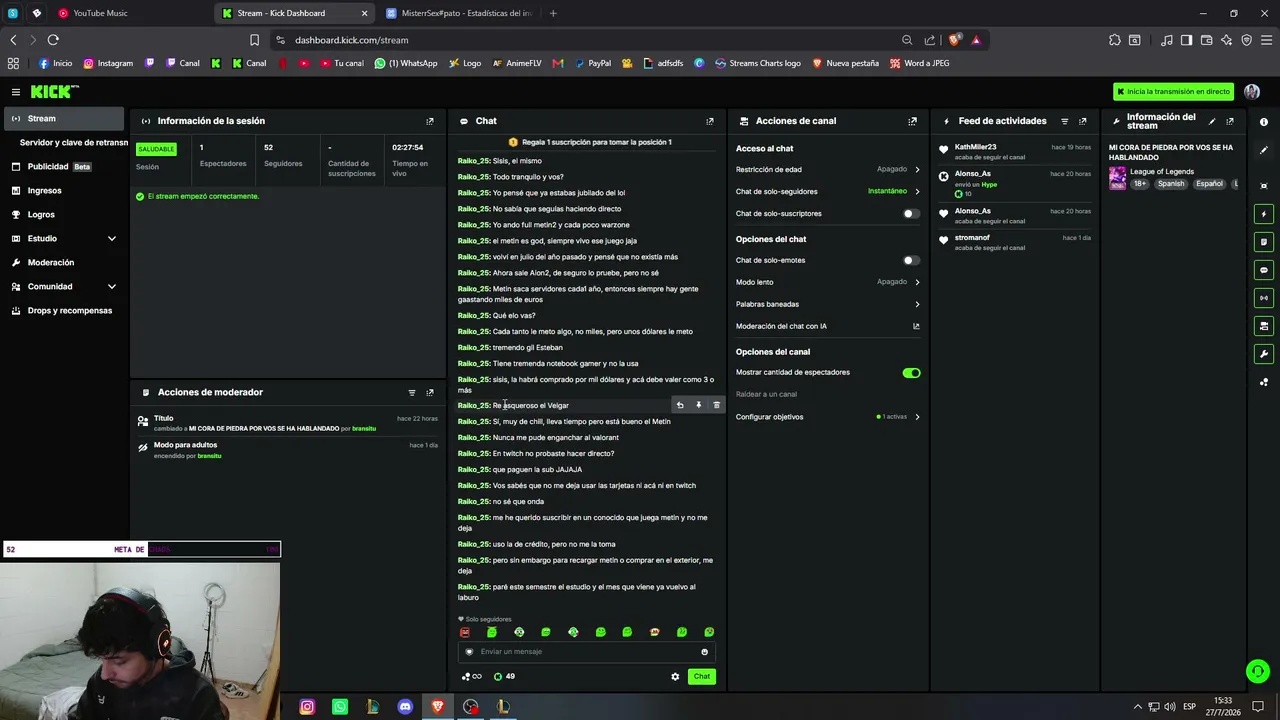Open Instagram from the taskbar
This screenshot has height=720, width=1280.
pos(307,707)
